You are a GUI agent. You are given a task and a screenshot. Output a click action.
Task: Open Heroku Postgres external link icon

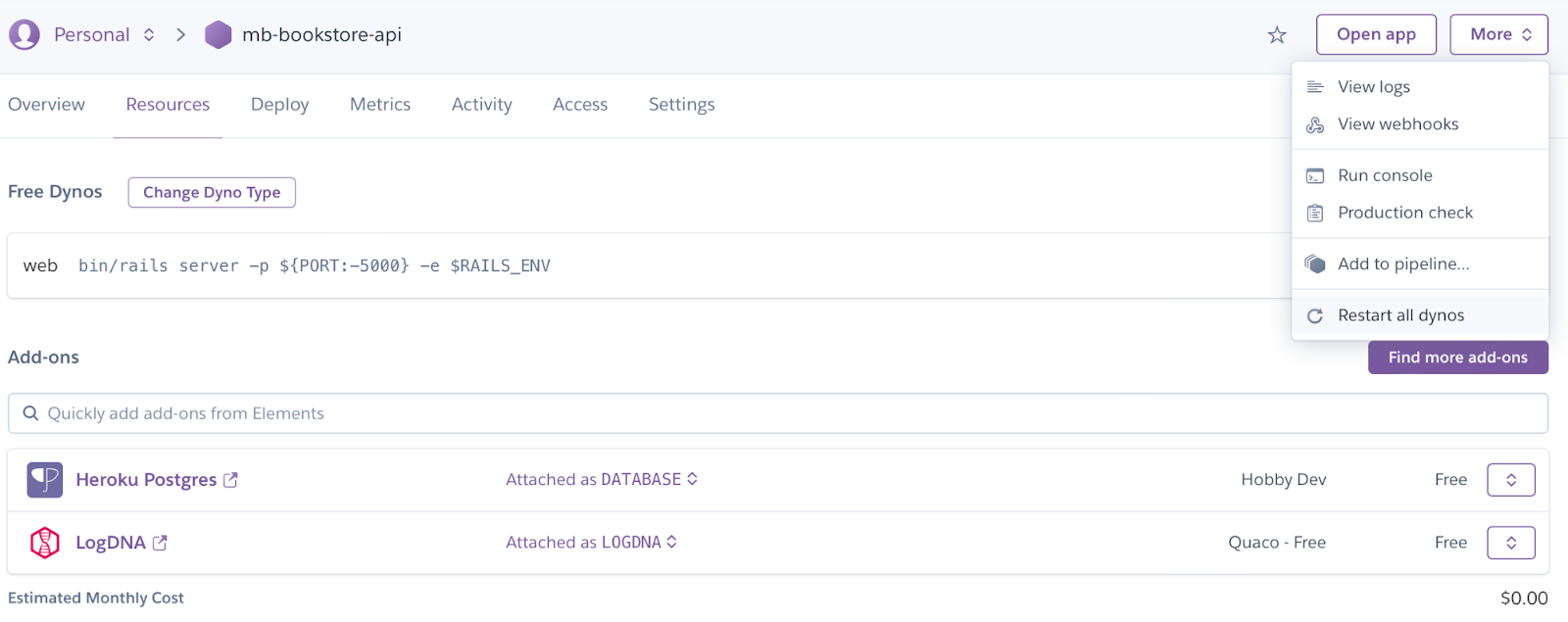point(230,480)
